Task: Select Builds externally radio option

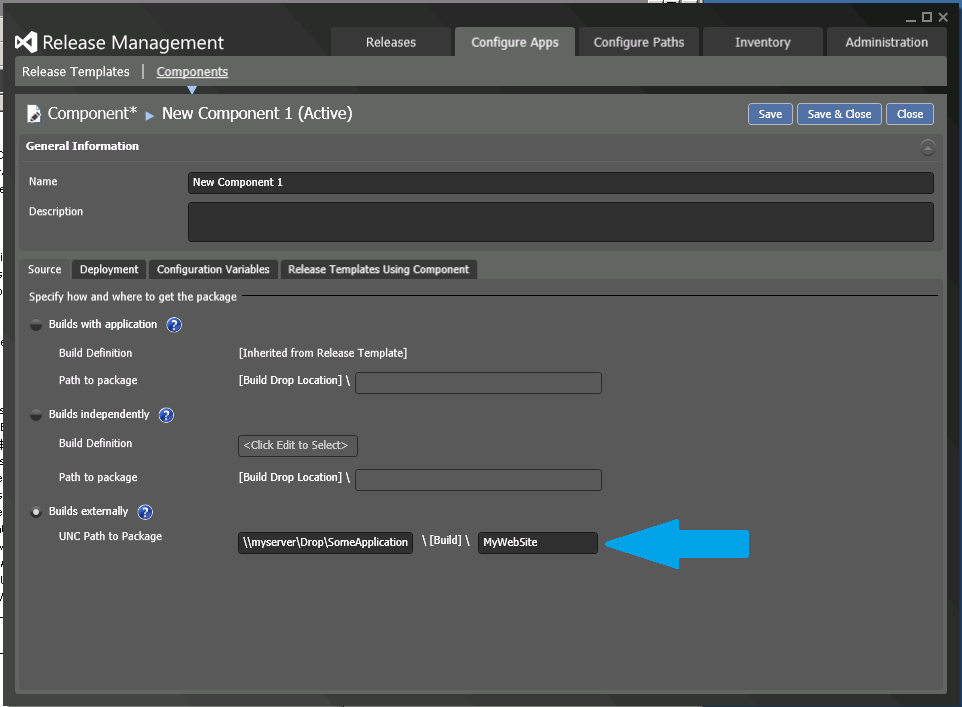Action: pyautogui.click(x=37, y=512)
